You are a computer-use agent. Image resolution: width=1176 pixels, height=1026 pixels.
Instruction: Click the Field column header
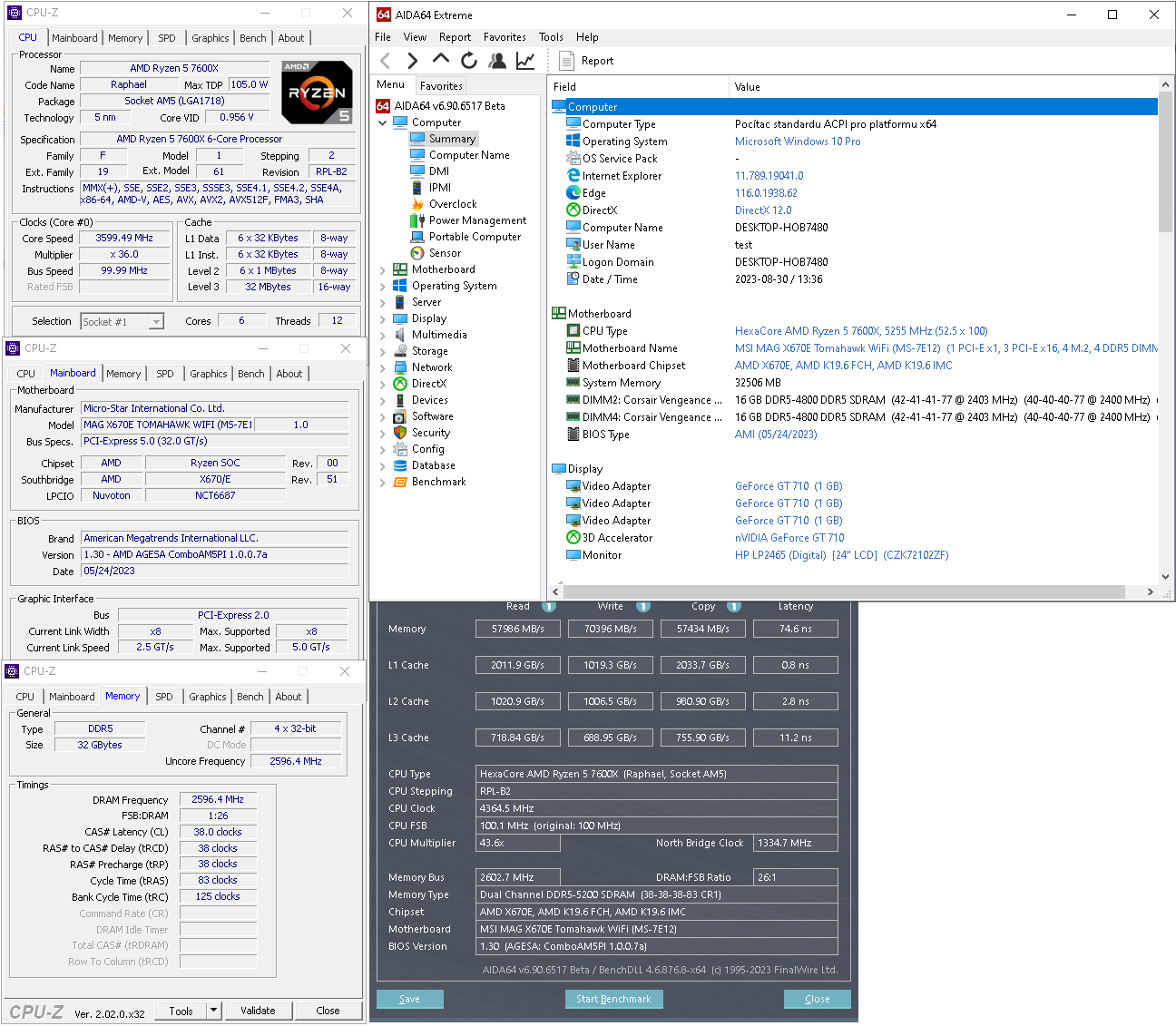click(x=638, y=87)
